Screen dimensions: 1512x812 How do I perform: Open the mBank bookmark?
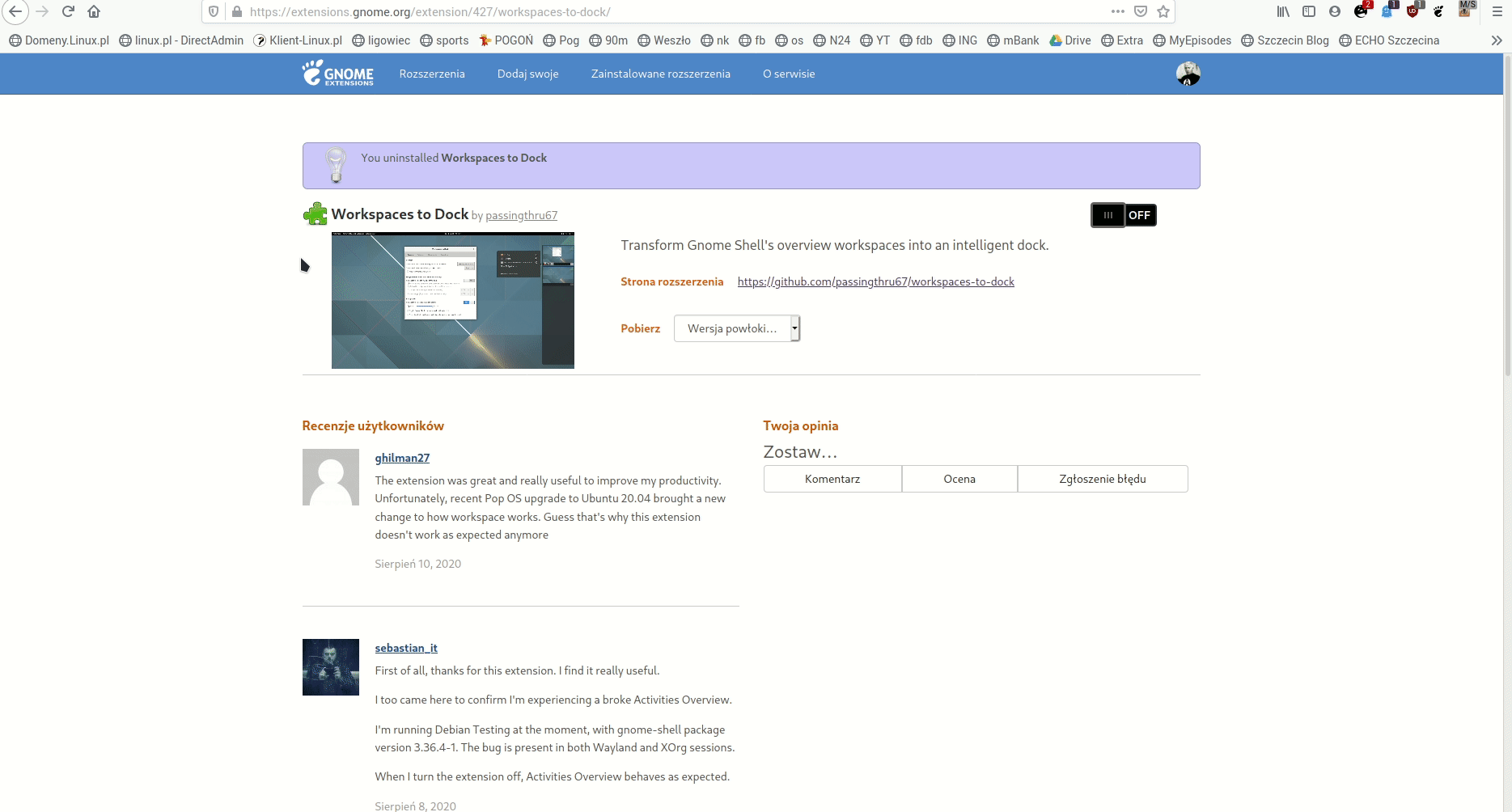click(x=1013, y=40)
